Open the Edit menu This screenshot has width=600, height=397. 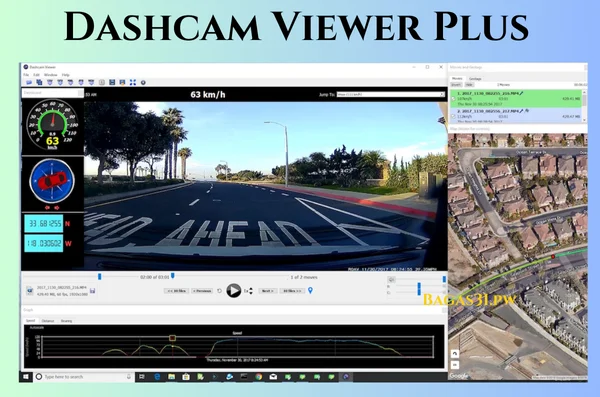[x=36, y=75]
